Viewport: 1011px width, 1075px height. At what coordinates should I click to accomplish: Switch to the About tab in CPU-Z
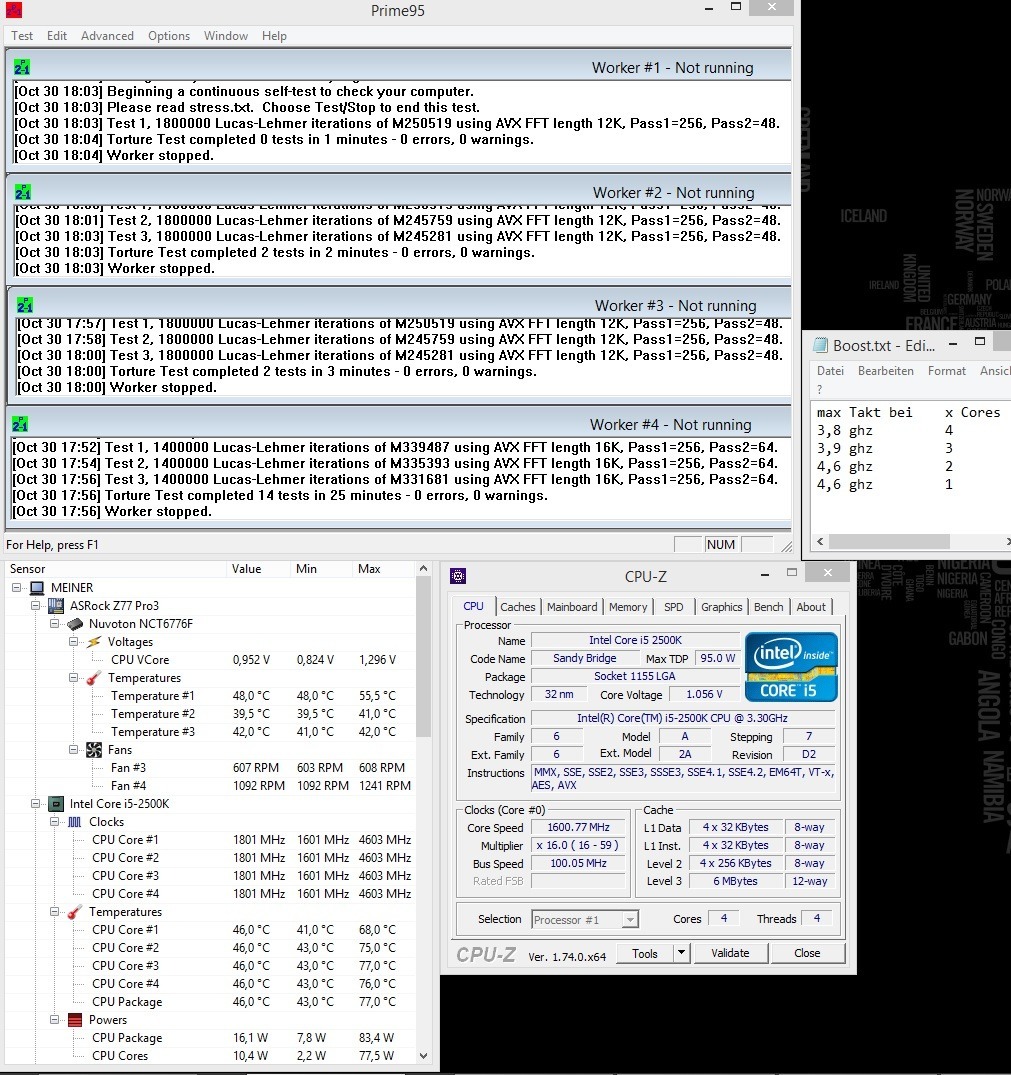[811, 607]
